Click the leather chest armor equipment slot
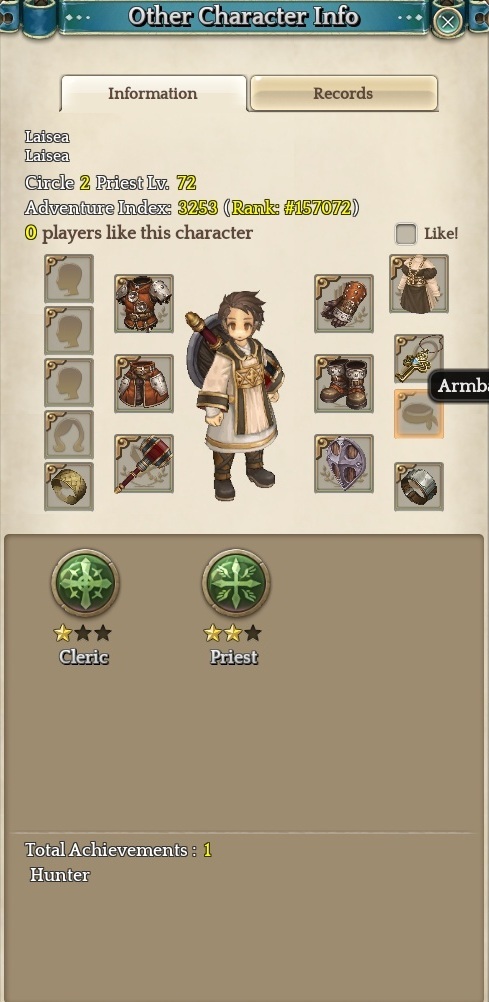Image resolution: width=489 pixels, height=1002 pixels. click(x=144, y=304)
